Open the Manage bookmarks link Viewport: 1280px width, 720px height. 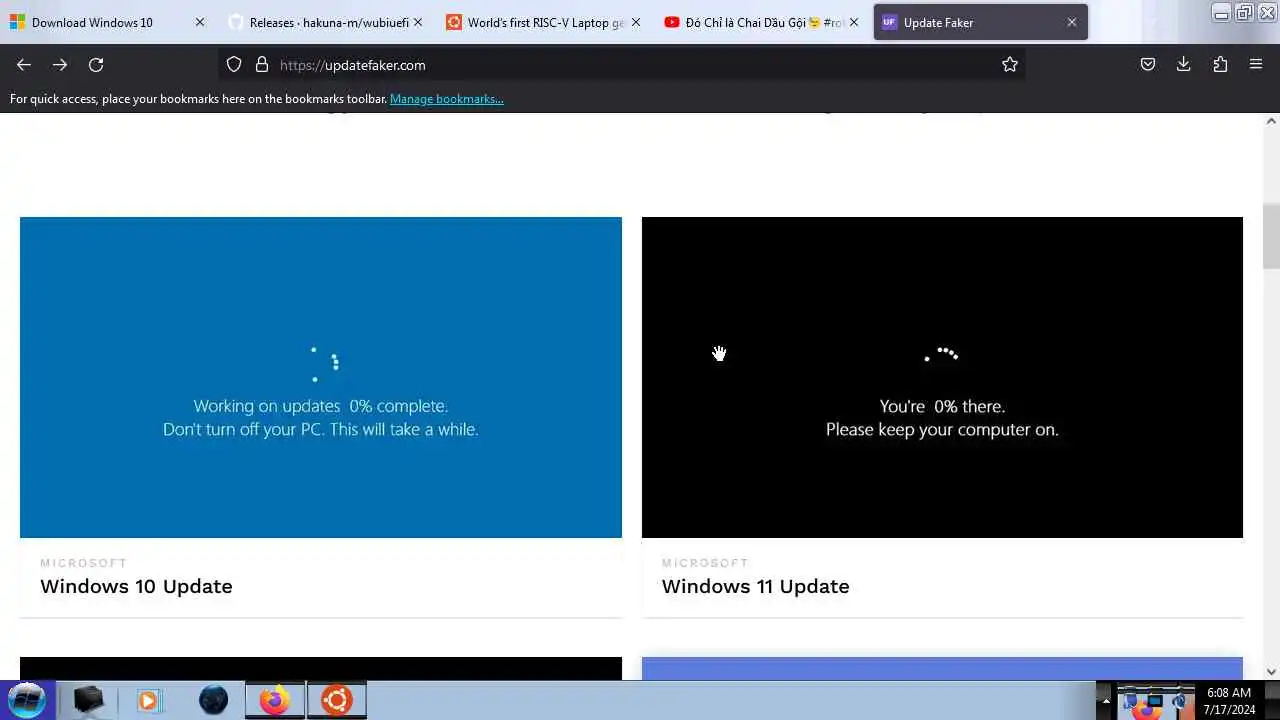(446, 99)
